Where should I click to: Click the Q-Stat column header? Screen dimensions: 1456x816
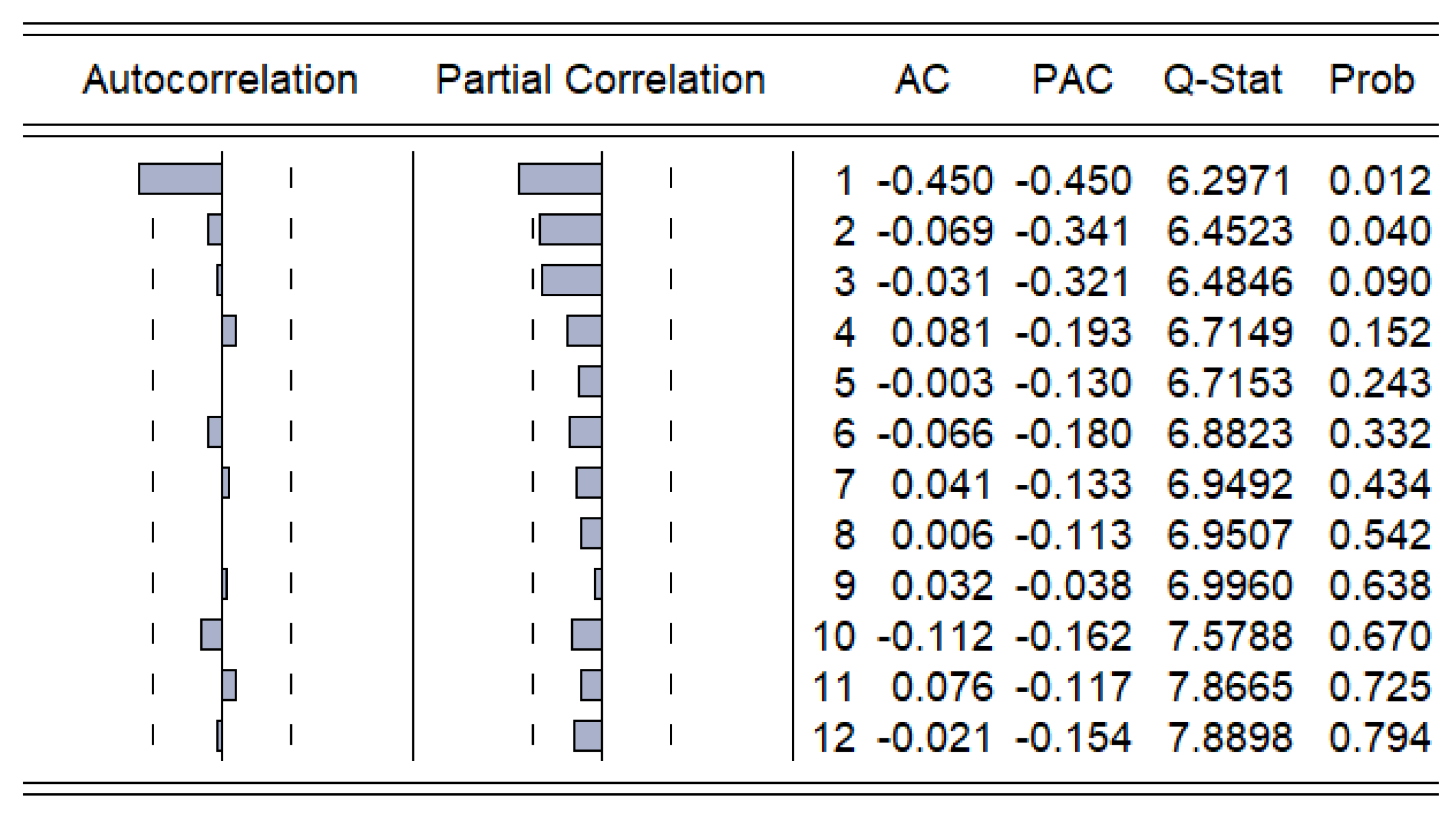[1222, 80]
